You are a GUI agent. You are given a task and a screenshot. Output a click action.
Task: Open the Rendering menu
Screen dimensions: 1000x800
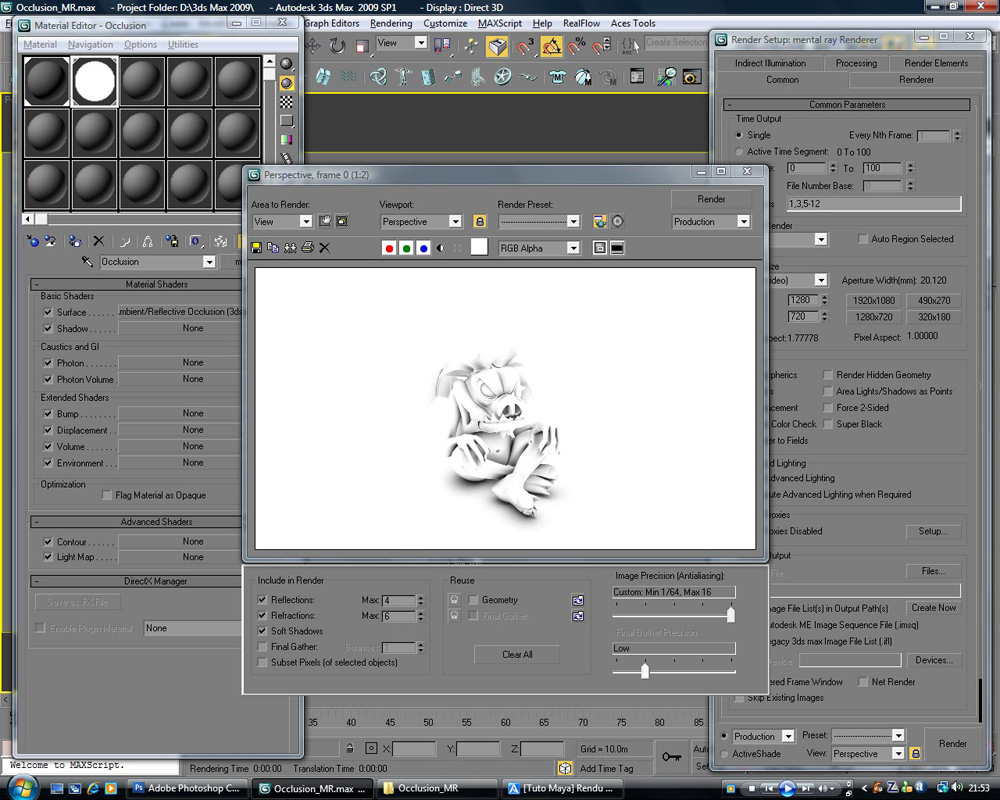tap(391, 23)
